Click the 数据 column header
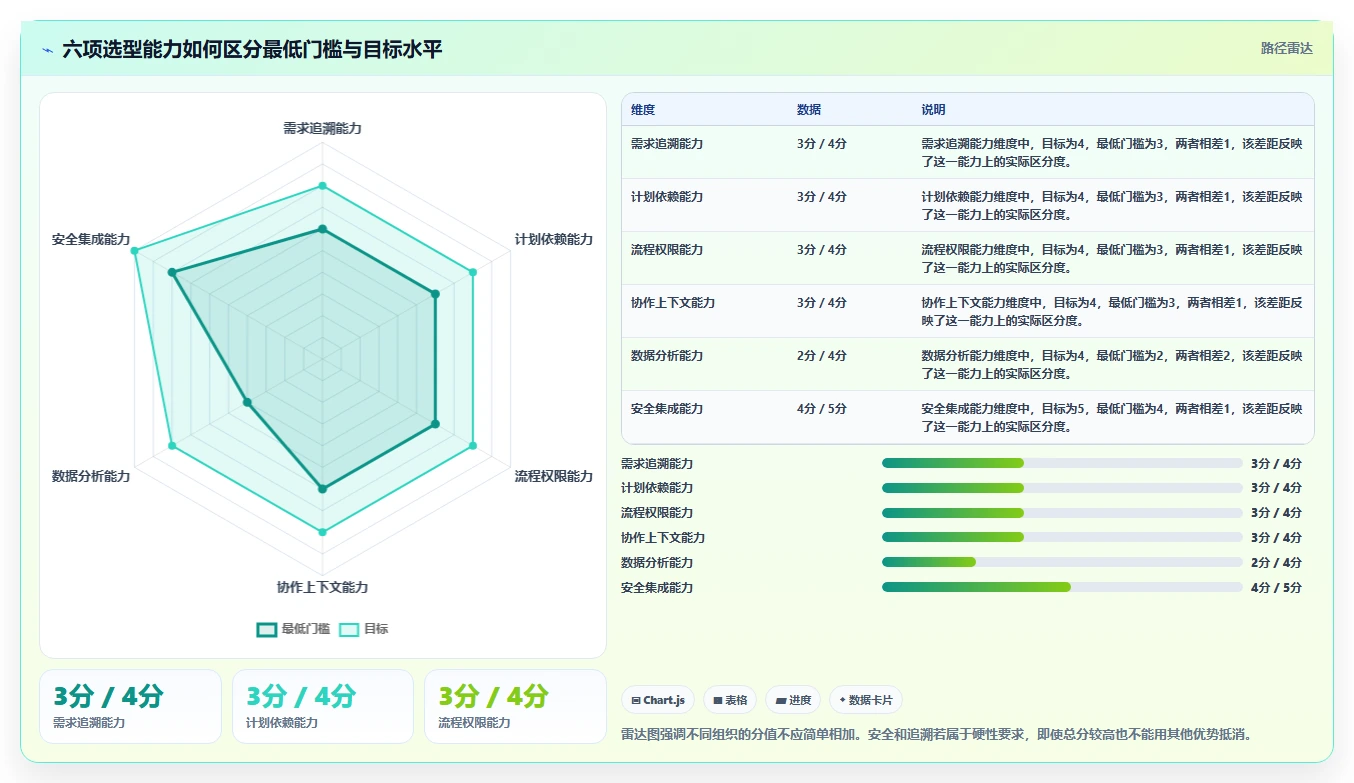The height and width of the screenshot is (783, 1354). (x=809, y=110)
